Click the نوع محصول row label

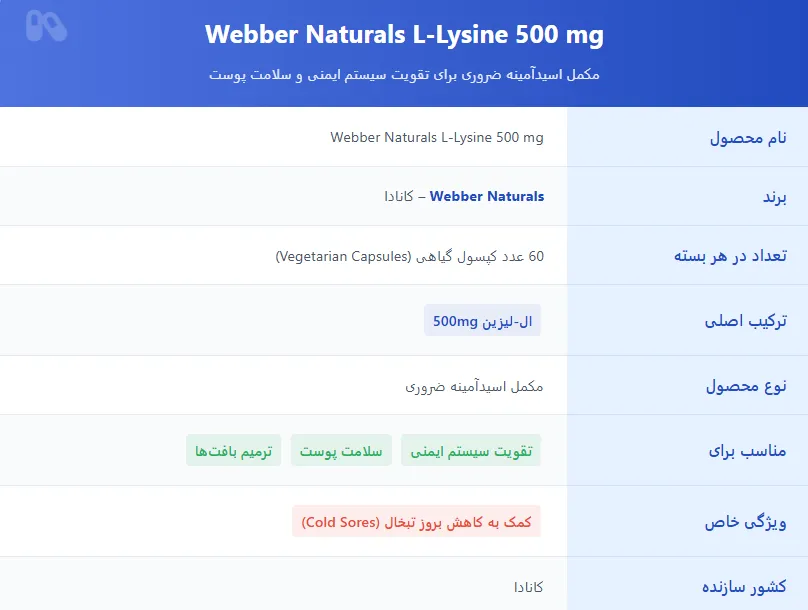(x=746, y=385)
